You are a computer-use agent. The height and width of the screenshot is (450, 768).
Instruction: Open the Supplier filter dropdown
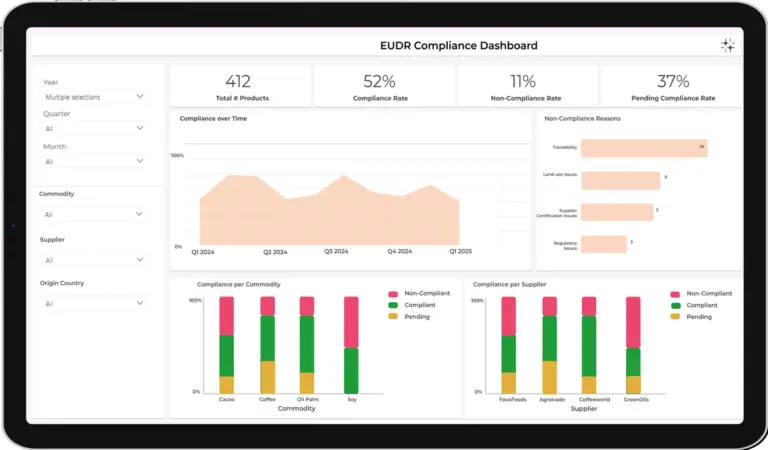[x=94, y=260]
